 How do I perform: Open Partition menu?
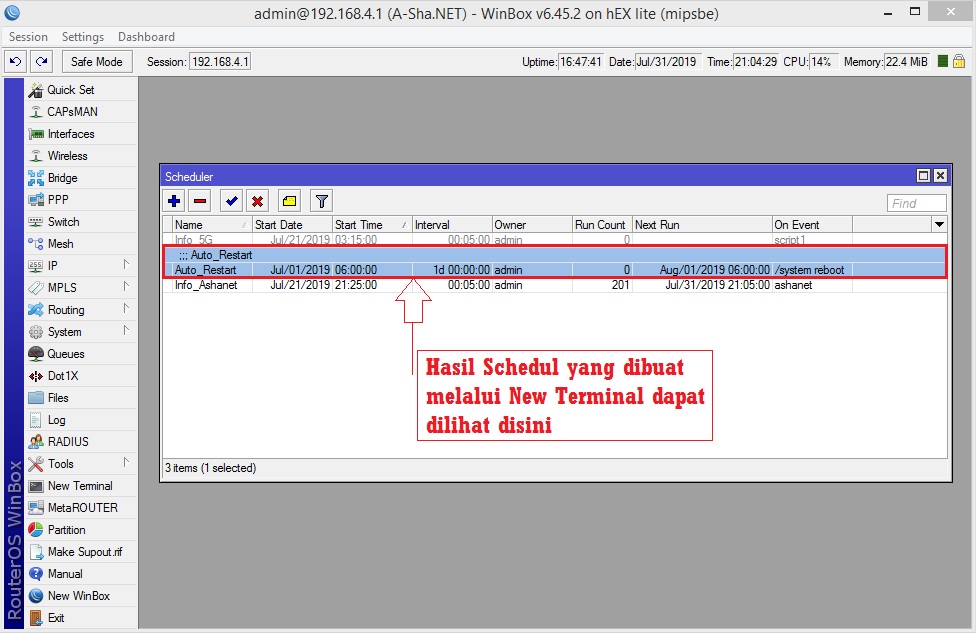66,530
